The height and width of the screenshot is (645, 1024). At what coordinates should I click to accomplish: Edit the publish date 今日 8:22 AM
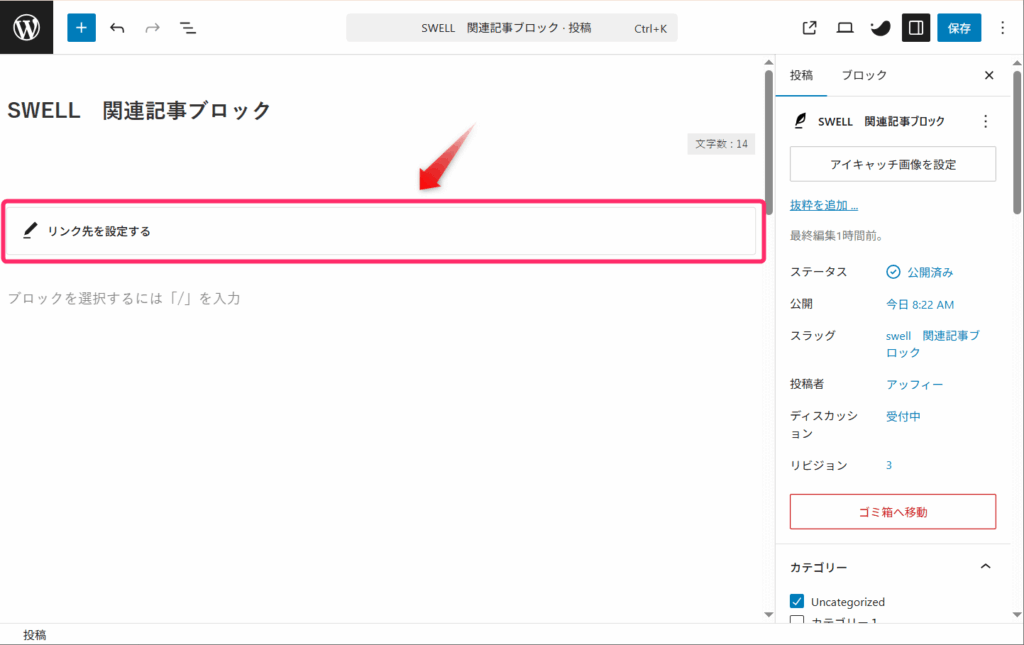(x=920, y=304)
